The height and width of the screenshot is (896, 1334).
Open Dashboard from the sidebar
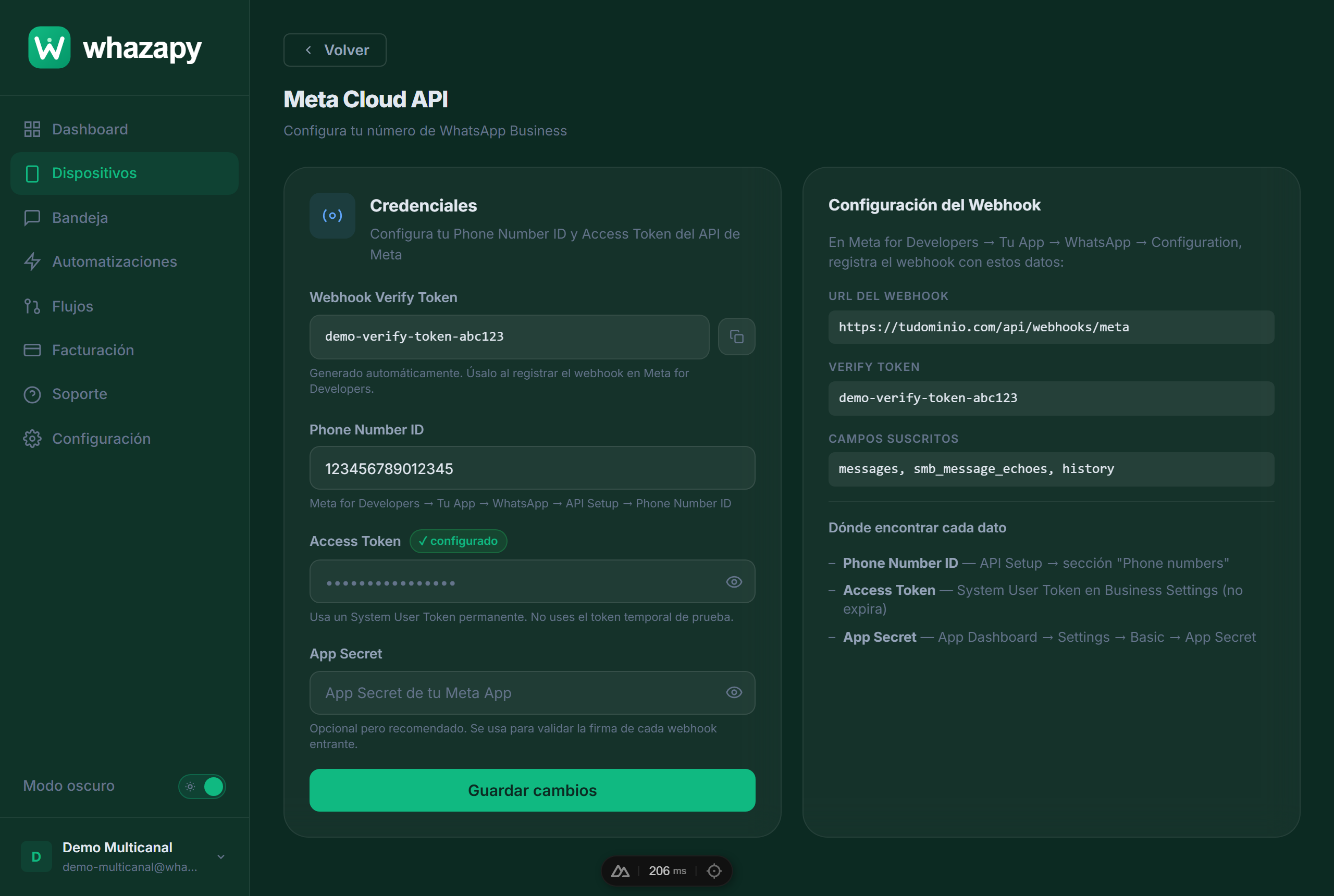(x=124, y=129)
